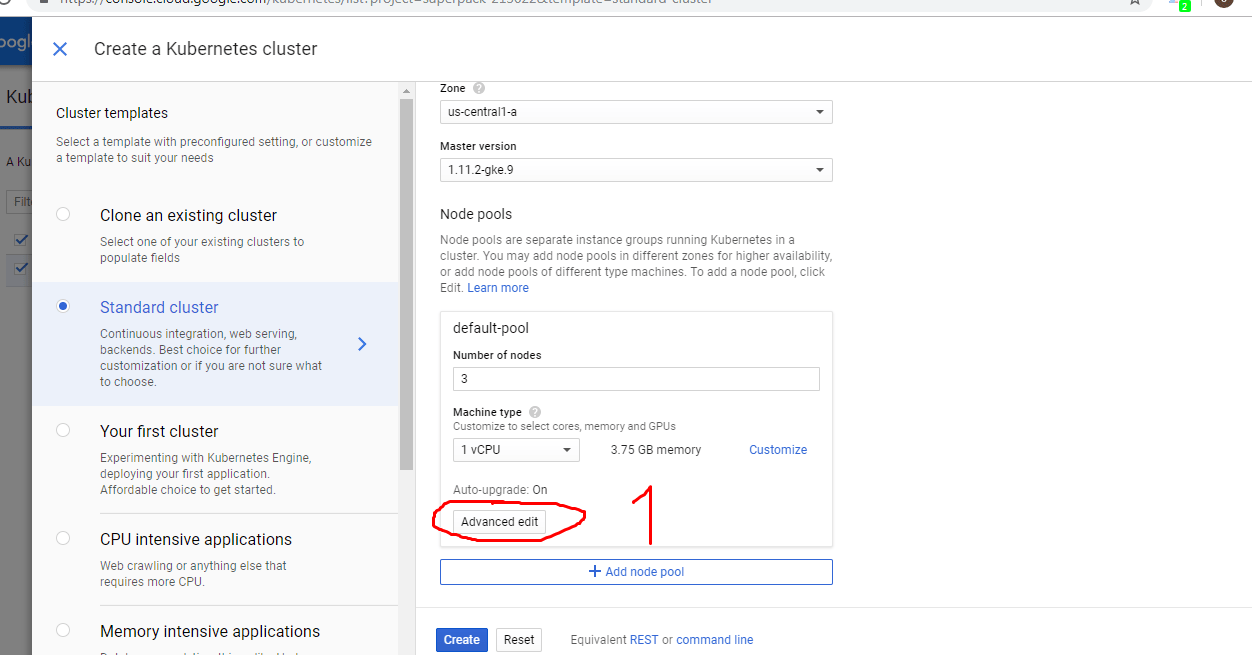Image resolution: width=1252 pixels, height=655 pixels.
Task: Click the chevron beside Standard cluster
Action: (362, 343)
